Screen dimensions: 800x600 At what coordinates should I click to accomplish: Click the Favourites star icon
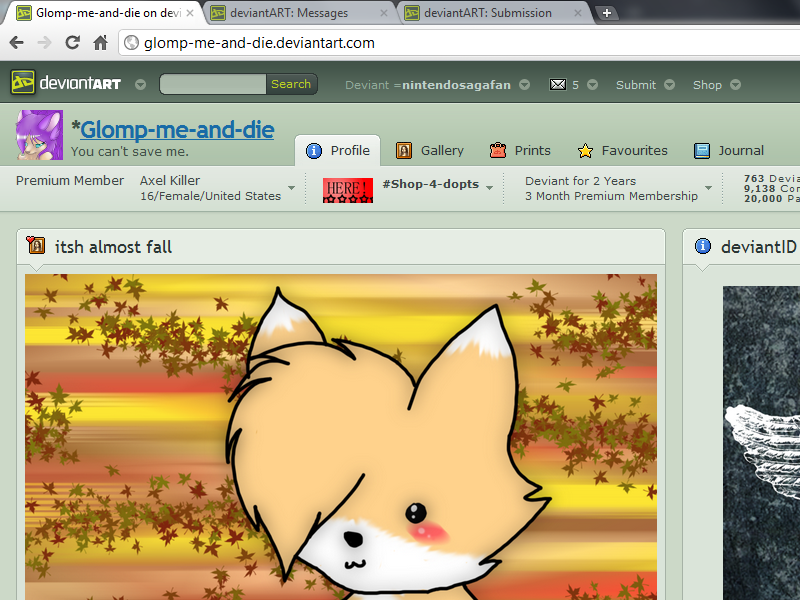(585, 151)
